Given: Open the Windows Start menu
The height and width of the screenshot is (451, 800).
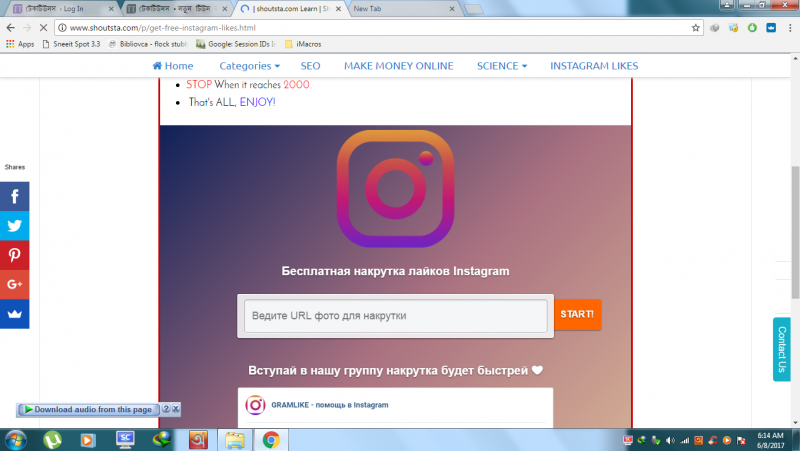Looking at the screenshot, I should (15, 440).
